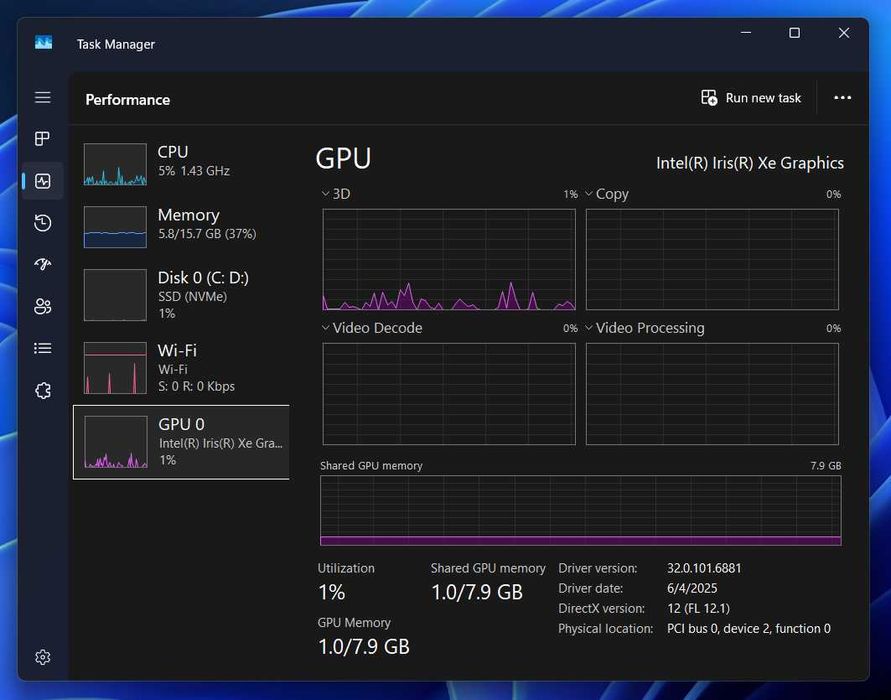Click the large GPU heading
Image resolution: width=891 pixels, height=700 pixels.
343,158
